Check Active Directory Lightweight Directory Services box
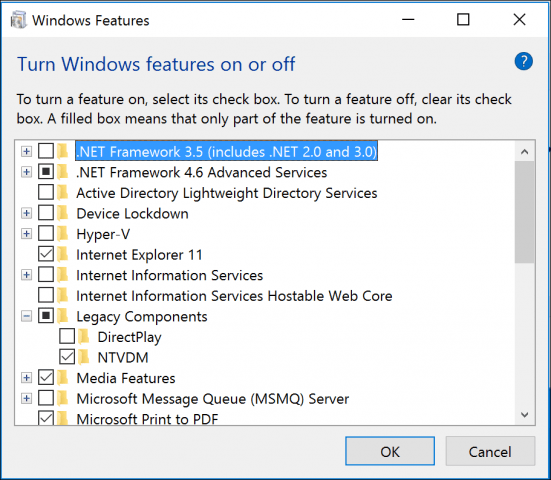The height and width of the screenshot is (480, 551). (46, 193)
